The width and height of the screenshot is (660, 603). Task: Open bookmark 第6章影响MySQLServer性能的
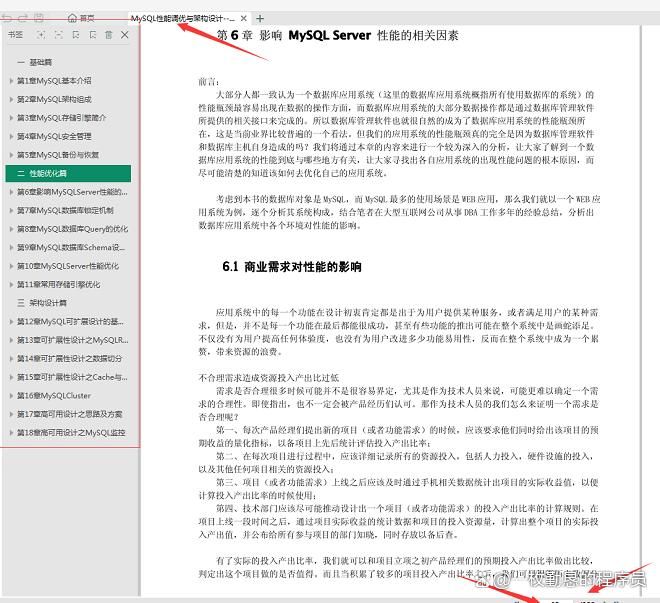72,192
